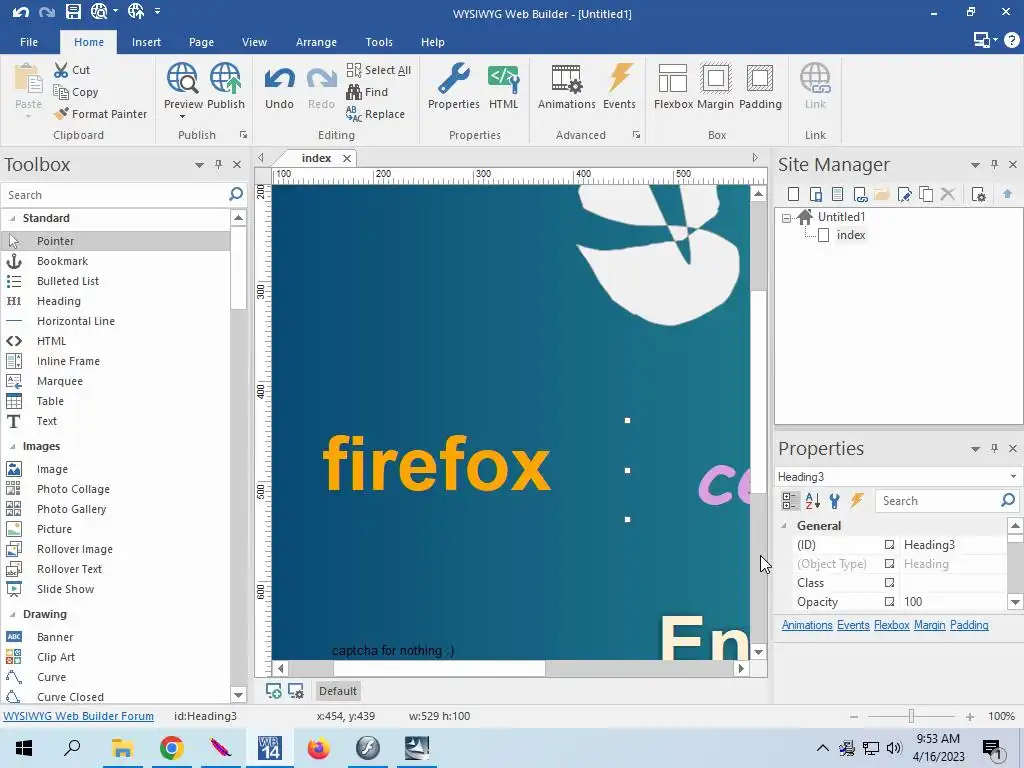The image size is (1024, 768).
Task: Switch to the Tools ribbon tab
Action: click(x=379, y=42)
